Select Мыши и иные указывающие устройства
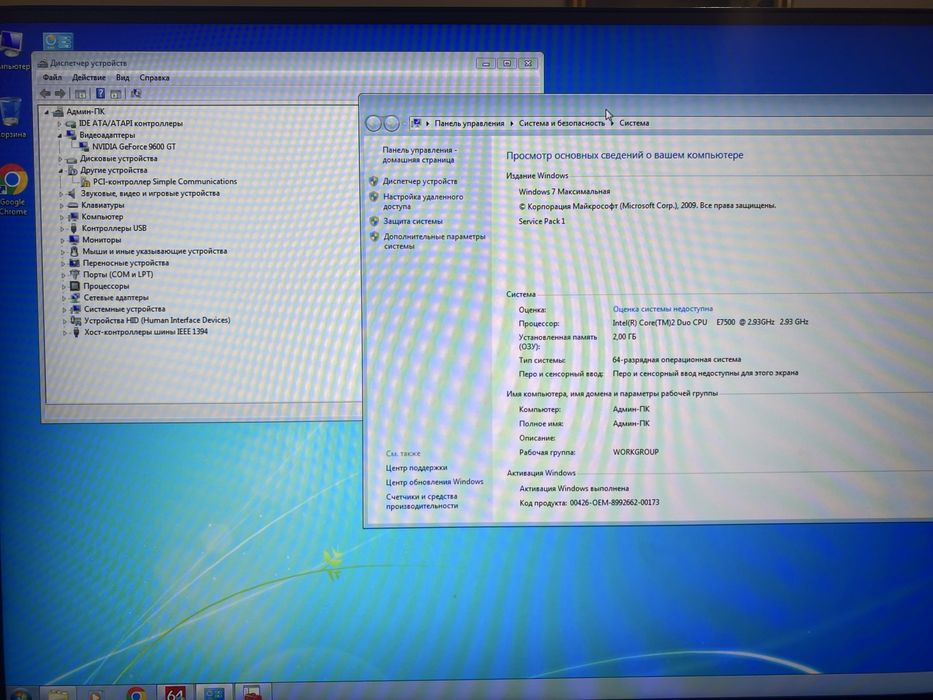 point(155,251)
